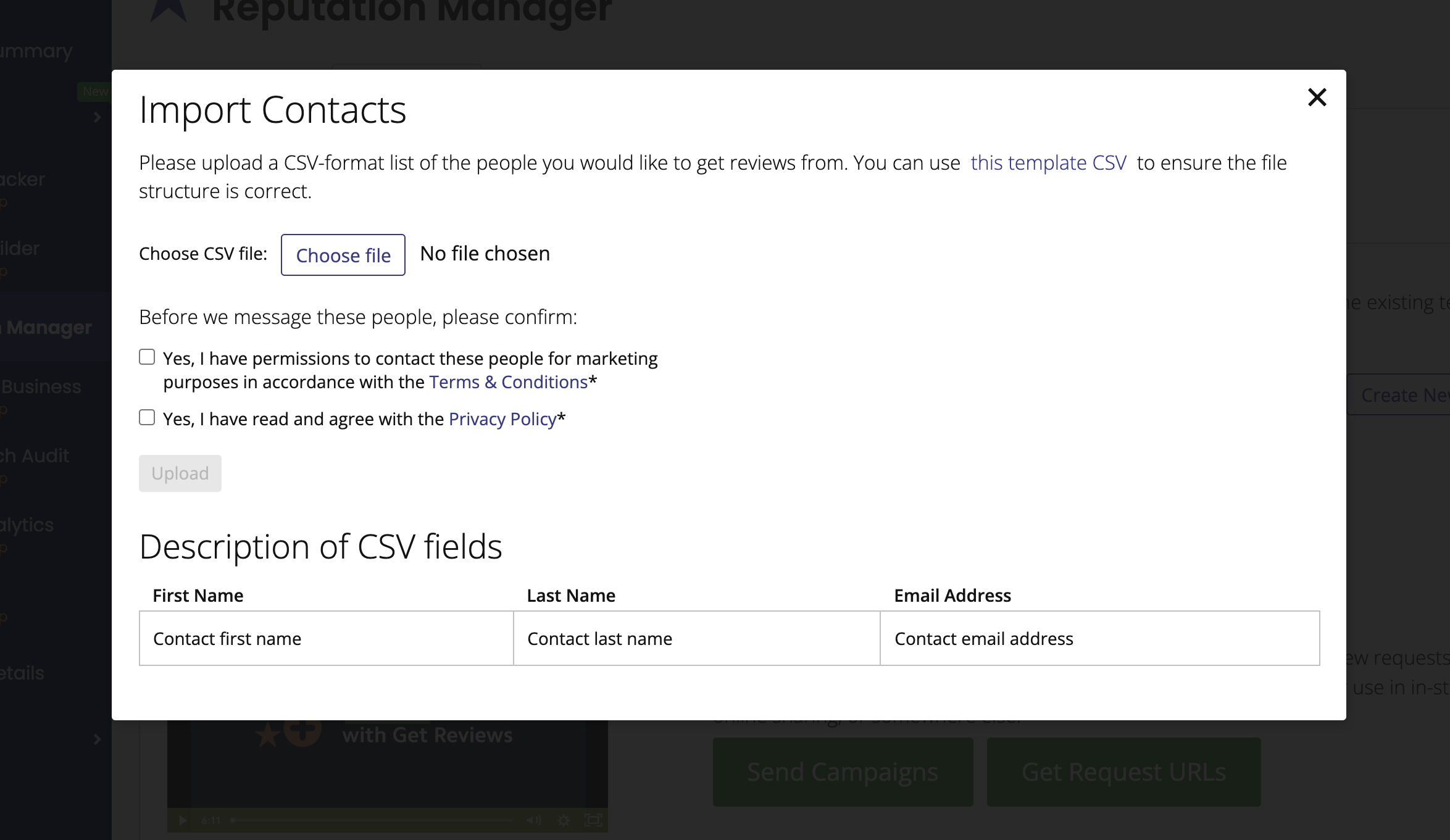The image size is (1450, 840).
Task: Open video settings gear icon
Action: [564, 820]
